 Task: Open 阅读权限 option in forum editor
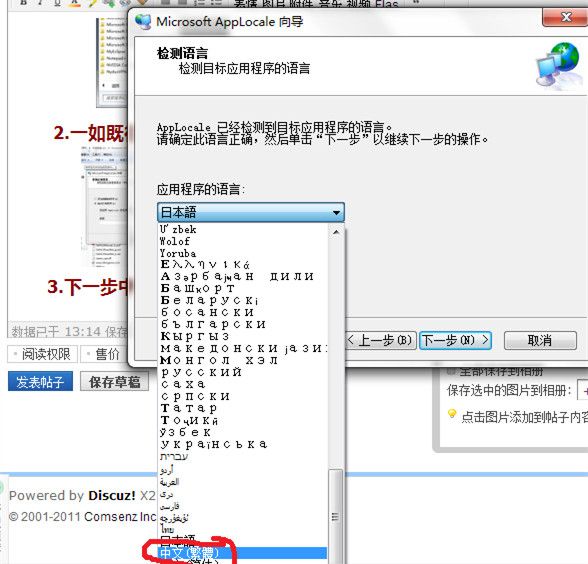pyautogui.click(x=42, y=354)
